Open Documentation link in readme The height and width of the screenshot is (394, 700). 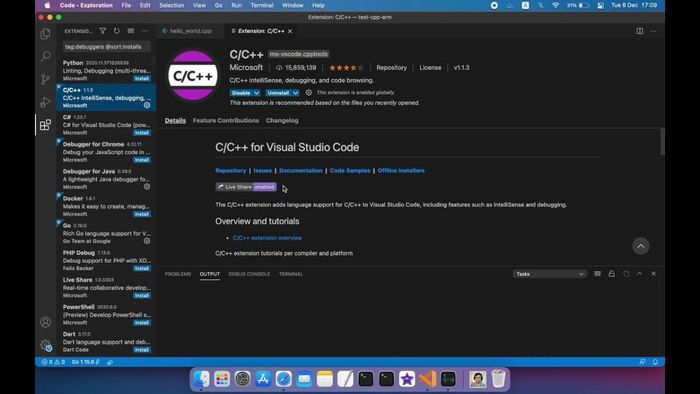point(300,170)
